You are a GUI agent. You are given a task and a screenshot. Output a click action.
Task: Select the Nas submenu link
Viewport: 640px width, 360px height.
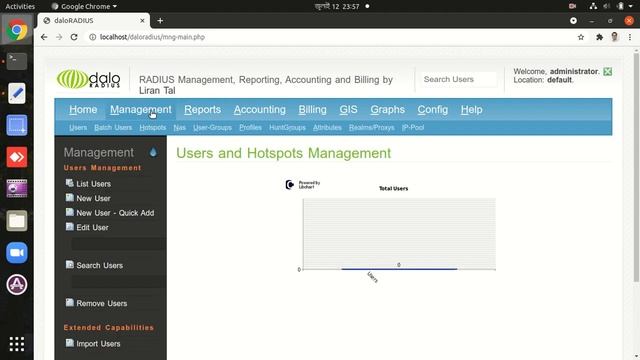[180, 127]
